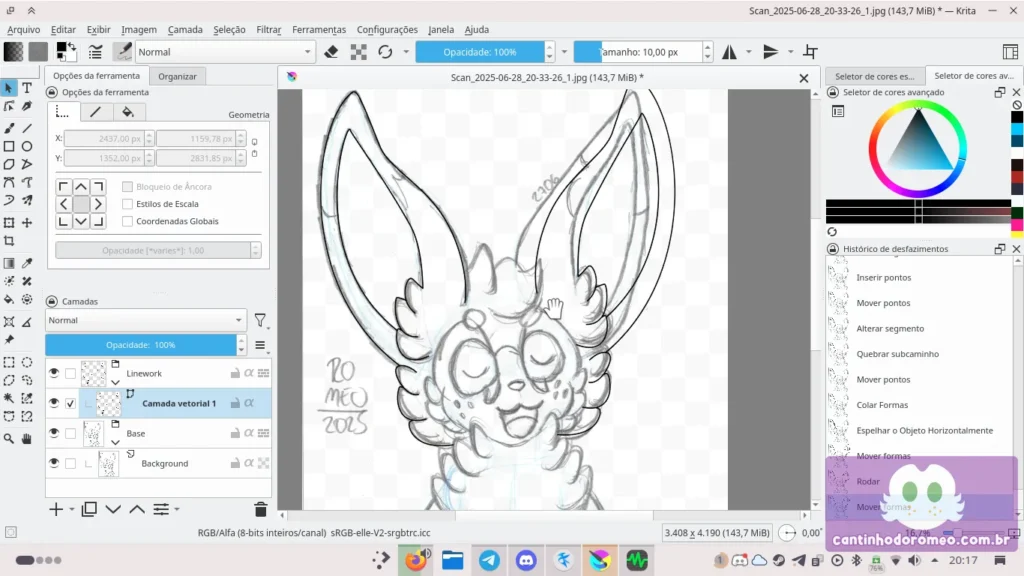Screen dimensions: 1024x576
Task: Open the Camada menu
Action: click(x=185, y=29)
